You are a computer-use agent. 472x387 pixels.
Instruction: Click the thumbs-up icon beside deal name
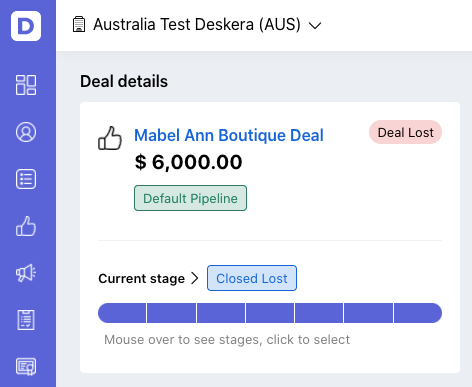[110, 138]
